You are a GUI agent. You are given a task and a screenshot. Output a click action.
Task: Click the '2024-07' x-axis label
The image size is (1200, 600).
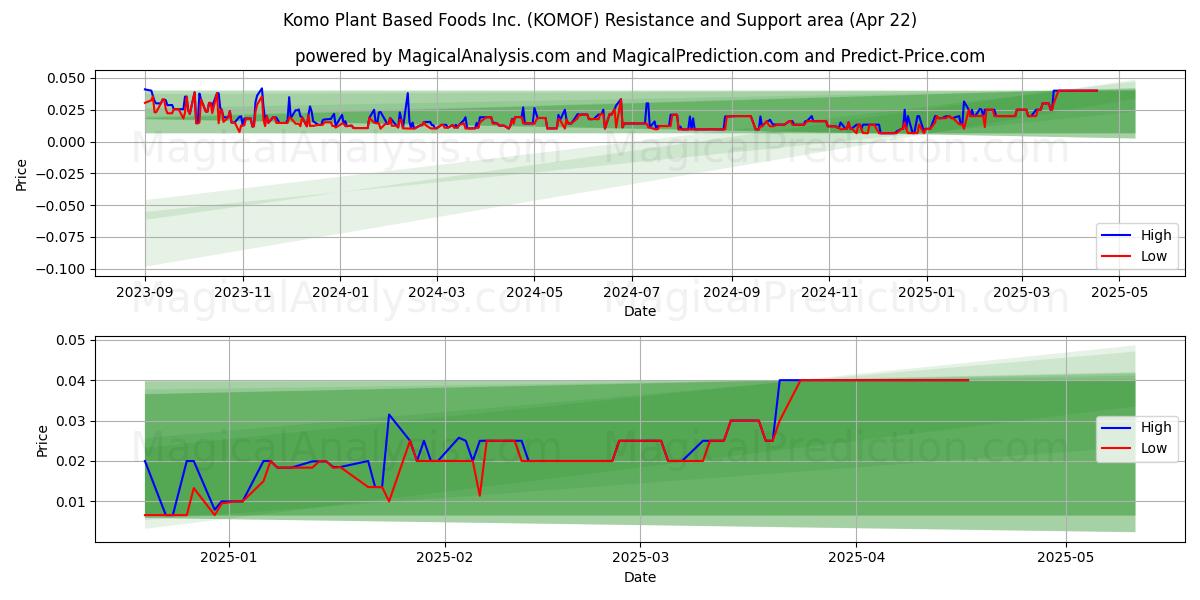pos(632,292)
